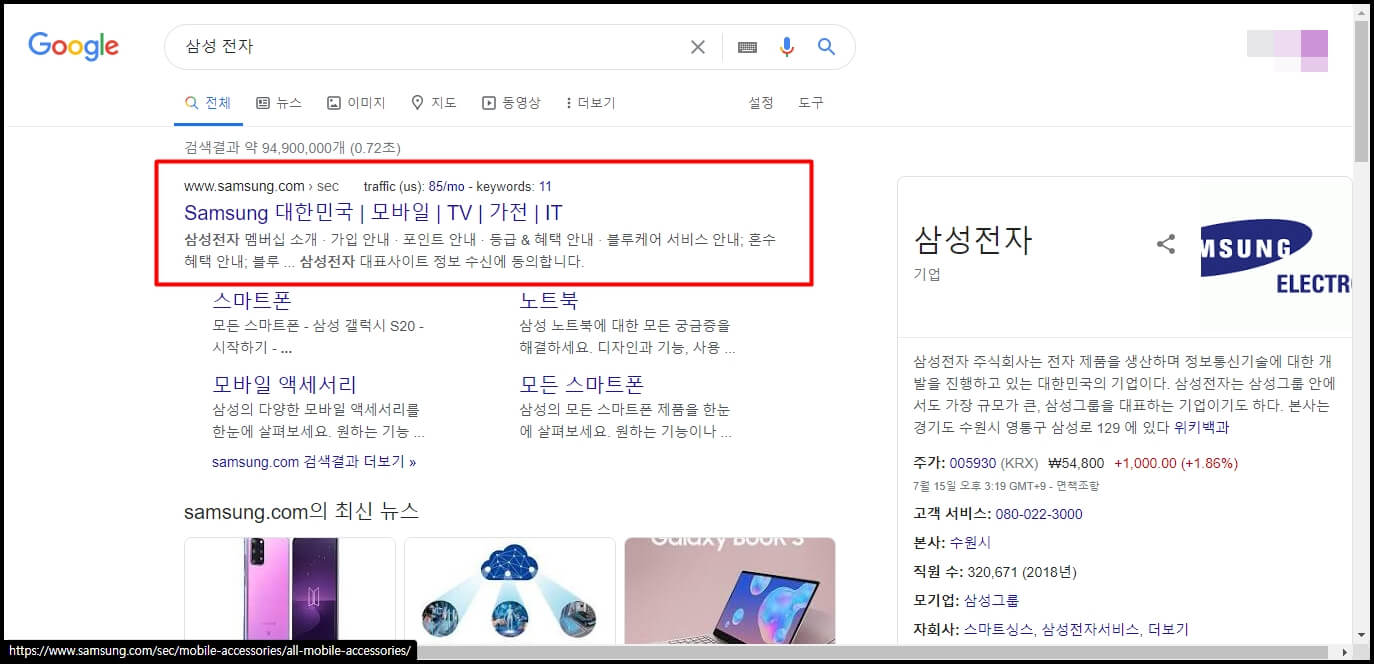Clear the search box with X icon
This screenshot has width=1374, height=664.
click(x=698, y=47)
